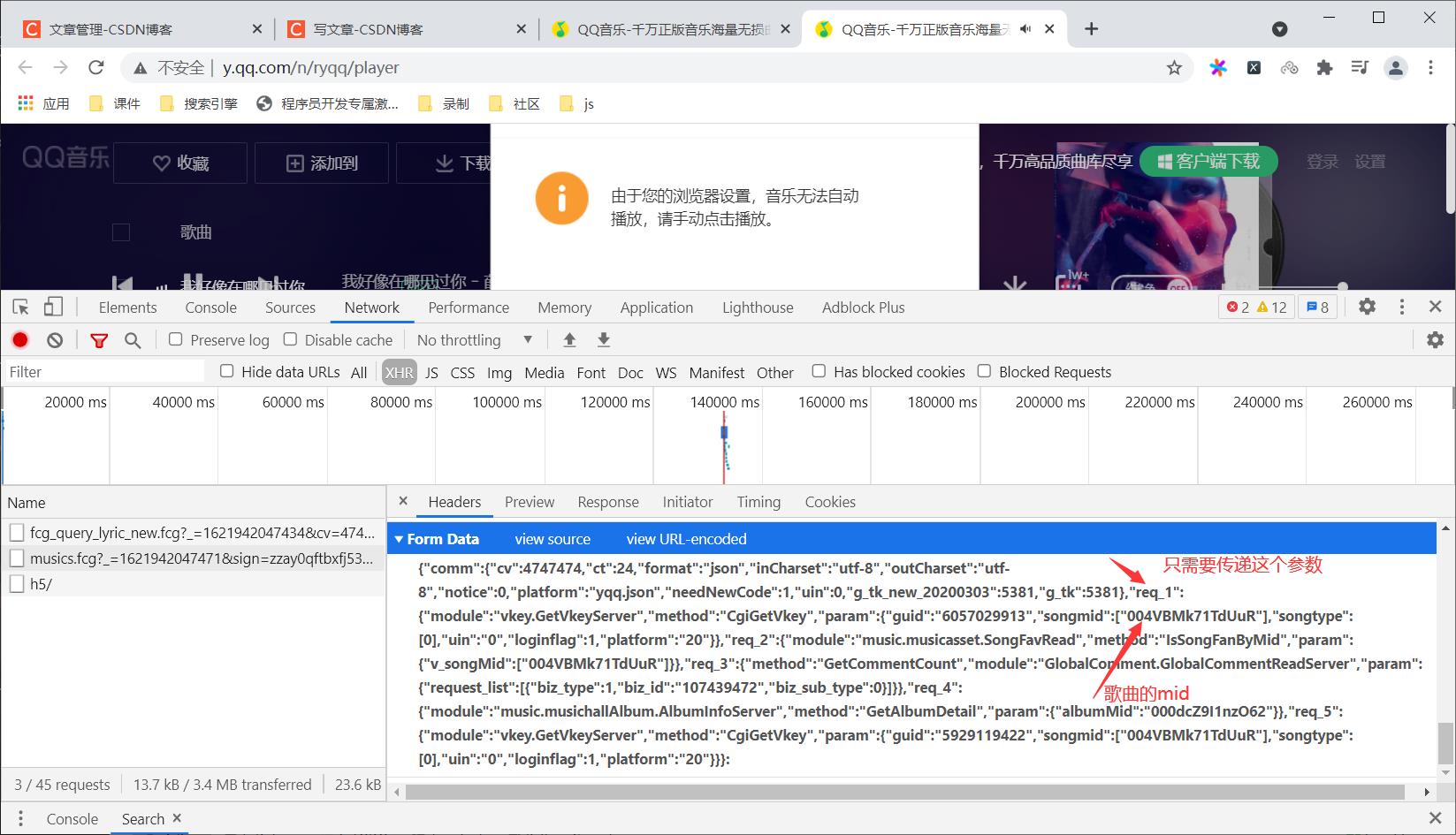
Task: Click the 8 messages issues counter
Action: click(1318, 307)
